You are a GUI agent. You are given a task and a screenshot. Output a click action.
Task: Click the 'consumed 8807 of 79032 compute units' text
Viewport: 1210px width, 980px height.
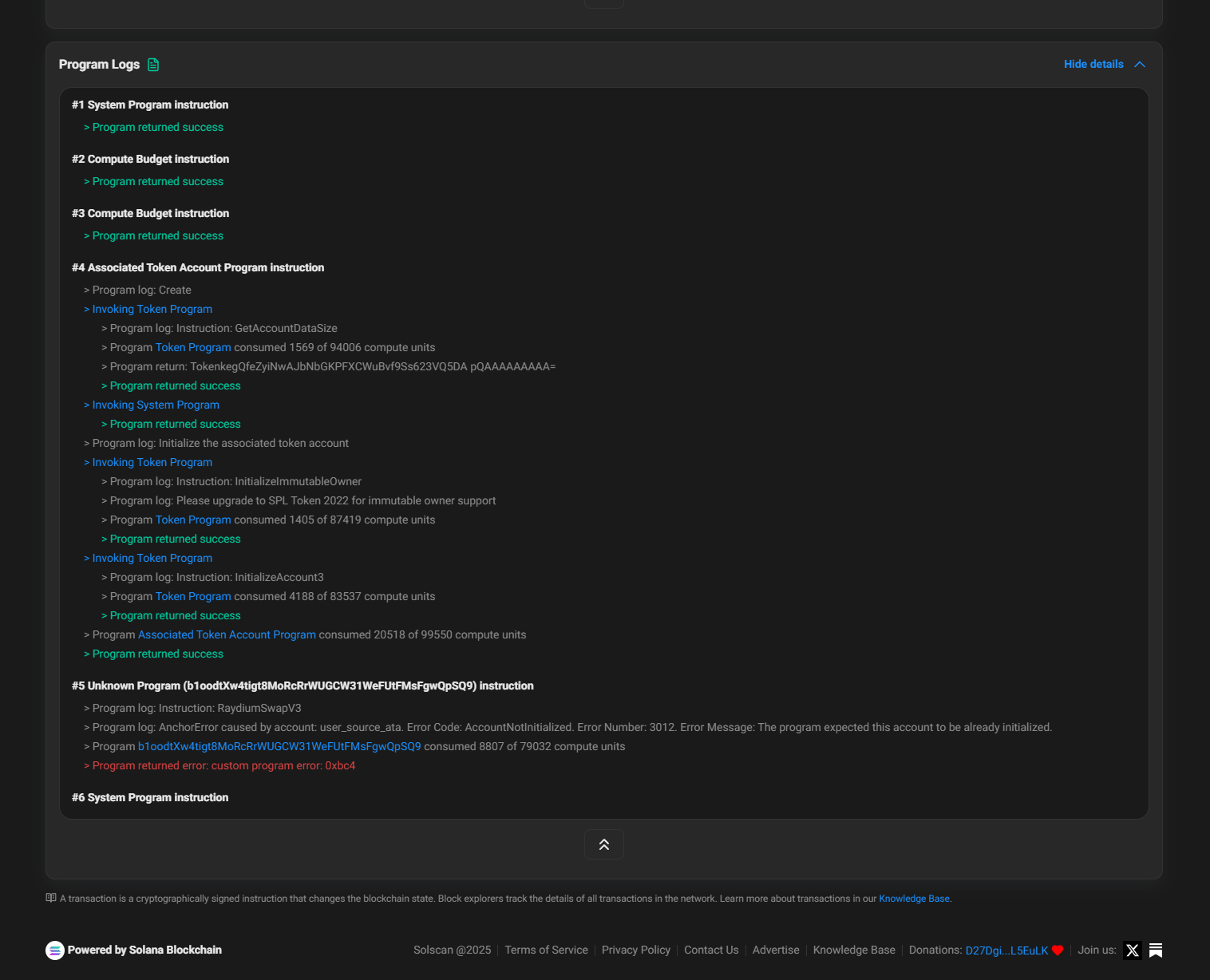pyautogui.click(x=524, y=746)
